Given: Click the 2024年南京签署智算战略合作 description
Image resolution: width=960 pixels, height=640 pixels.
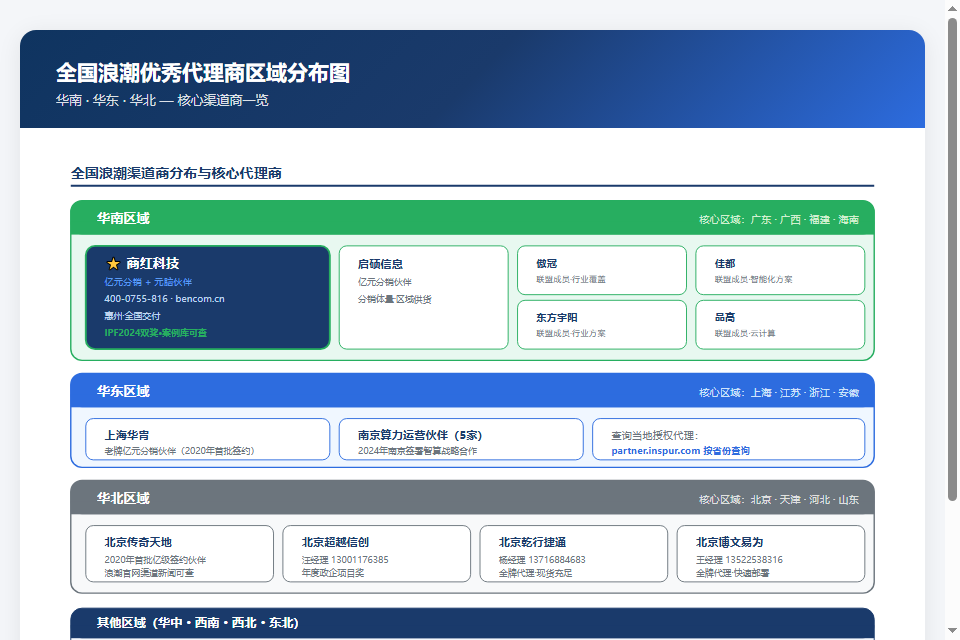Looking at the screenshot, I should pos(418,451).
